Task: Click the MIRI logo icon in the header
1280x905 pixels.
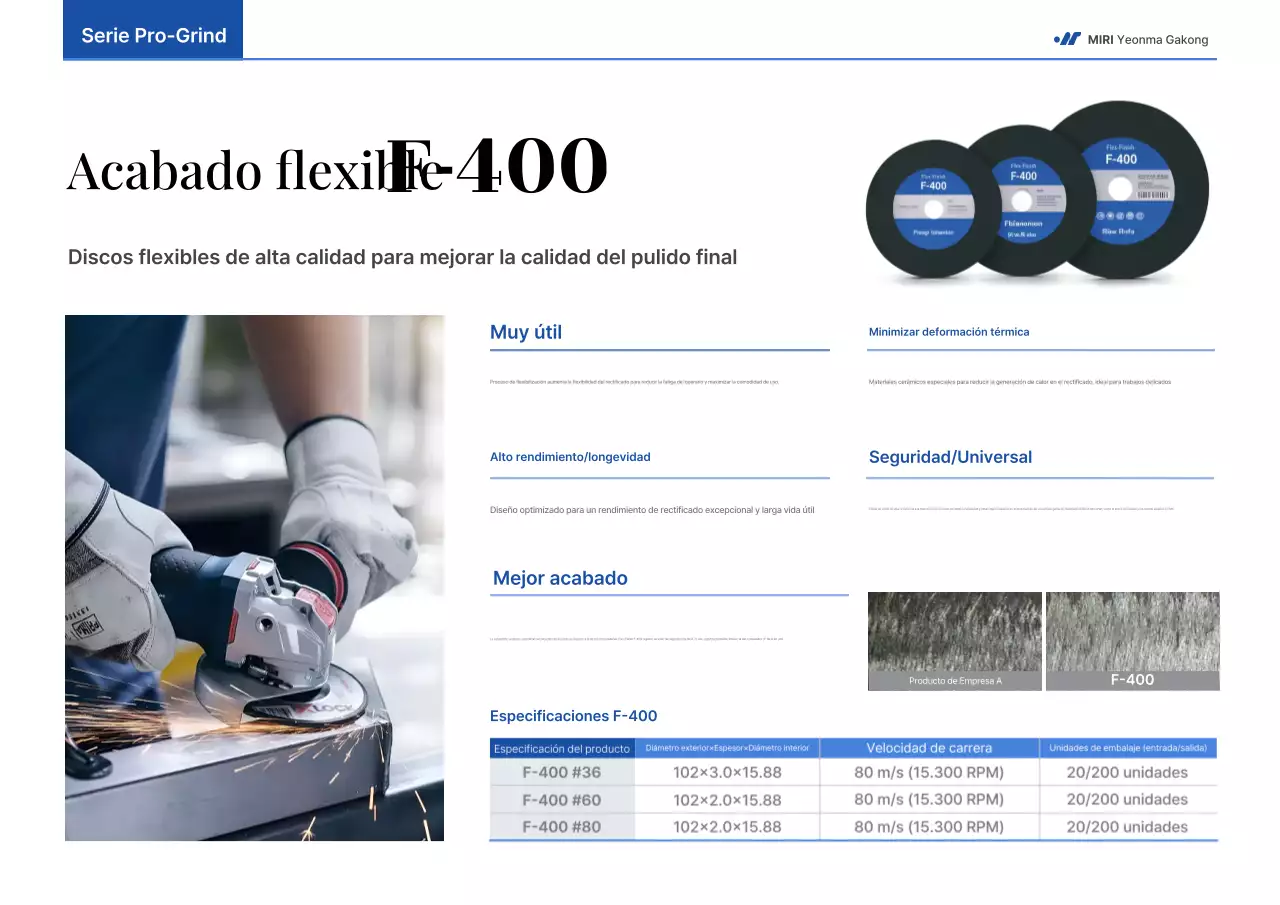Action: point(1066,39)
